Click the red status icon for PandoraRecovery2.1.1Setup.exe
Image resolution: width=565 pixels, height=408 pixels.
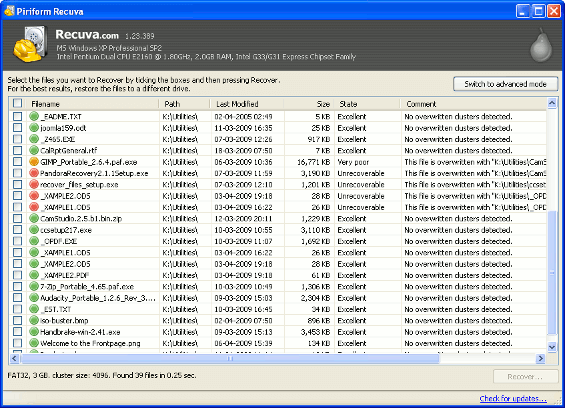coord(34,173)
